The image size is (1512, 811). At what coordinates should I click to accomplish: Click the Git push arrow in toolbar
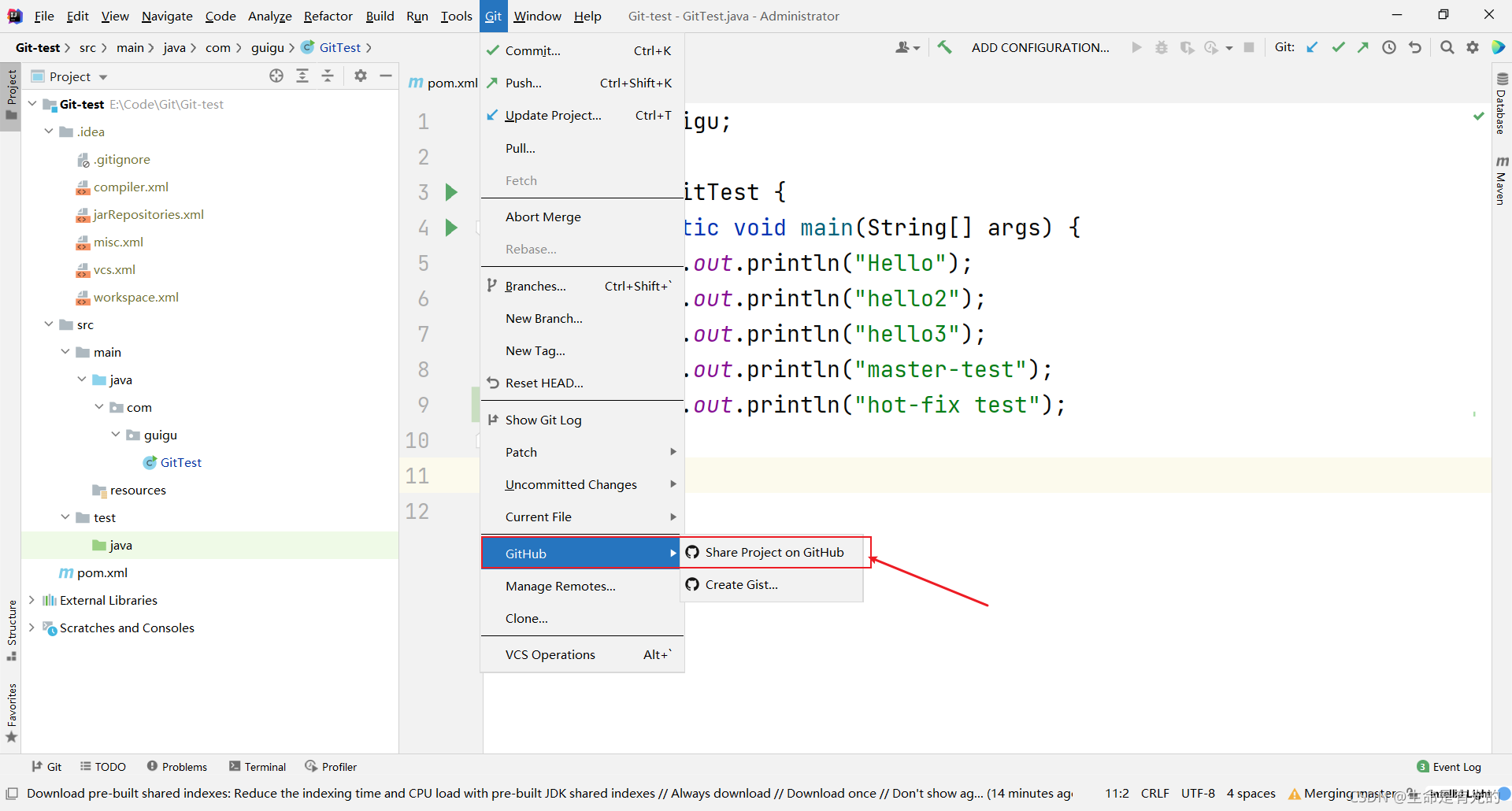click(1363, 47)
